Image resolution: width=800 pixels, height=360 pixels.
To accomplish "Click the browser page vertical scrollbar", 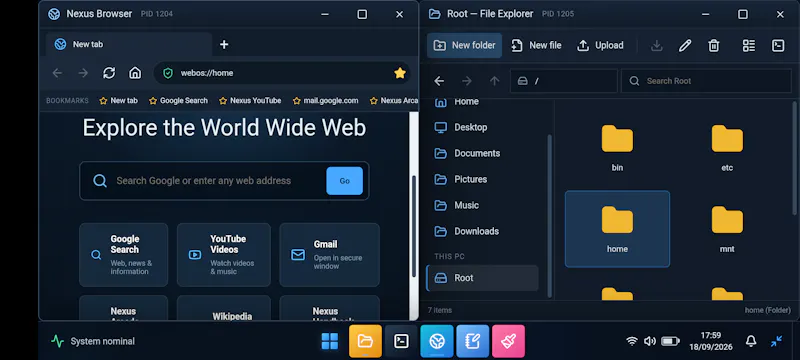I will pos(414,226).
